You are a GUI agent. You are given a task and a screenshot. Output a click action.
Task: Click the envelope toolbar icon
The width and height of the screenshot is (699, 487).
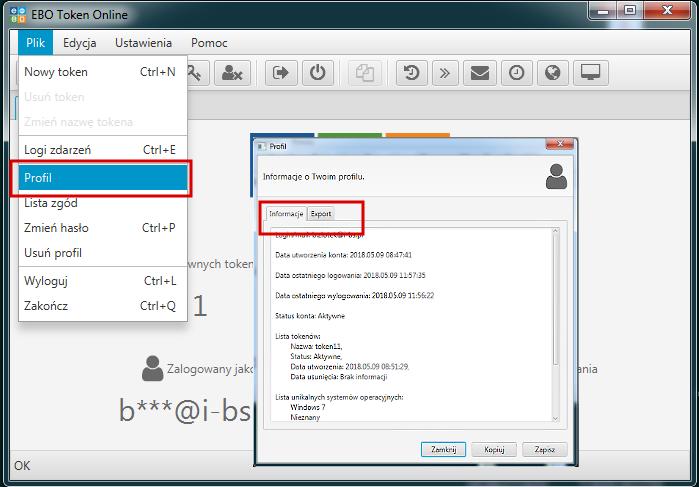pos(480,73)
